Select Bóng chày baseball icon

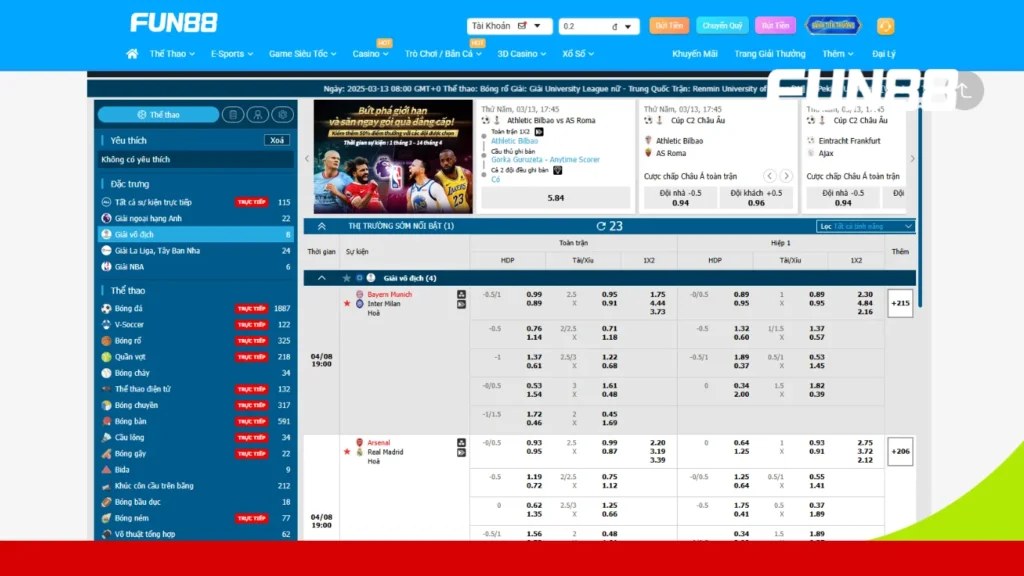click(x=106, y=373)
